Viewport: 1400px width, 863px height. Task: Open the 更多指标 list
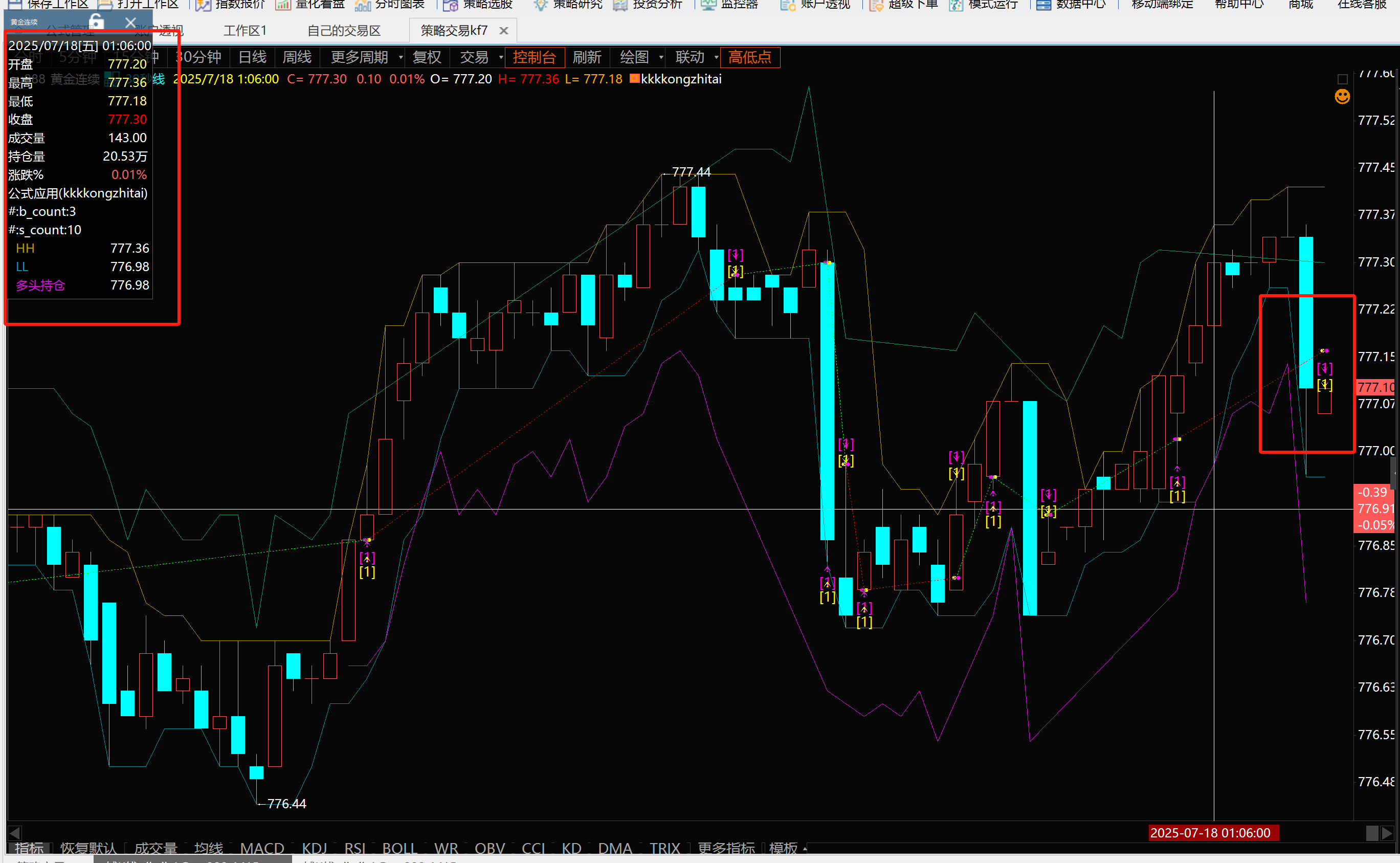(726, 849)
